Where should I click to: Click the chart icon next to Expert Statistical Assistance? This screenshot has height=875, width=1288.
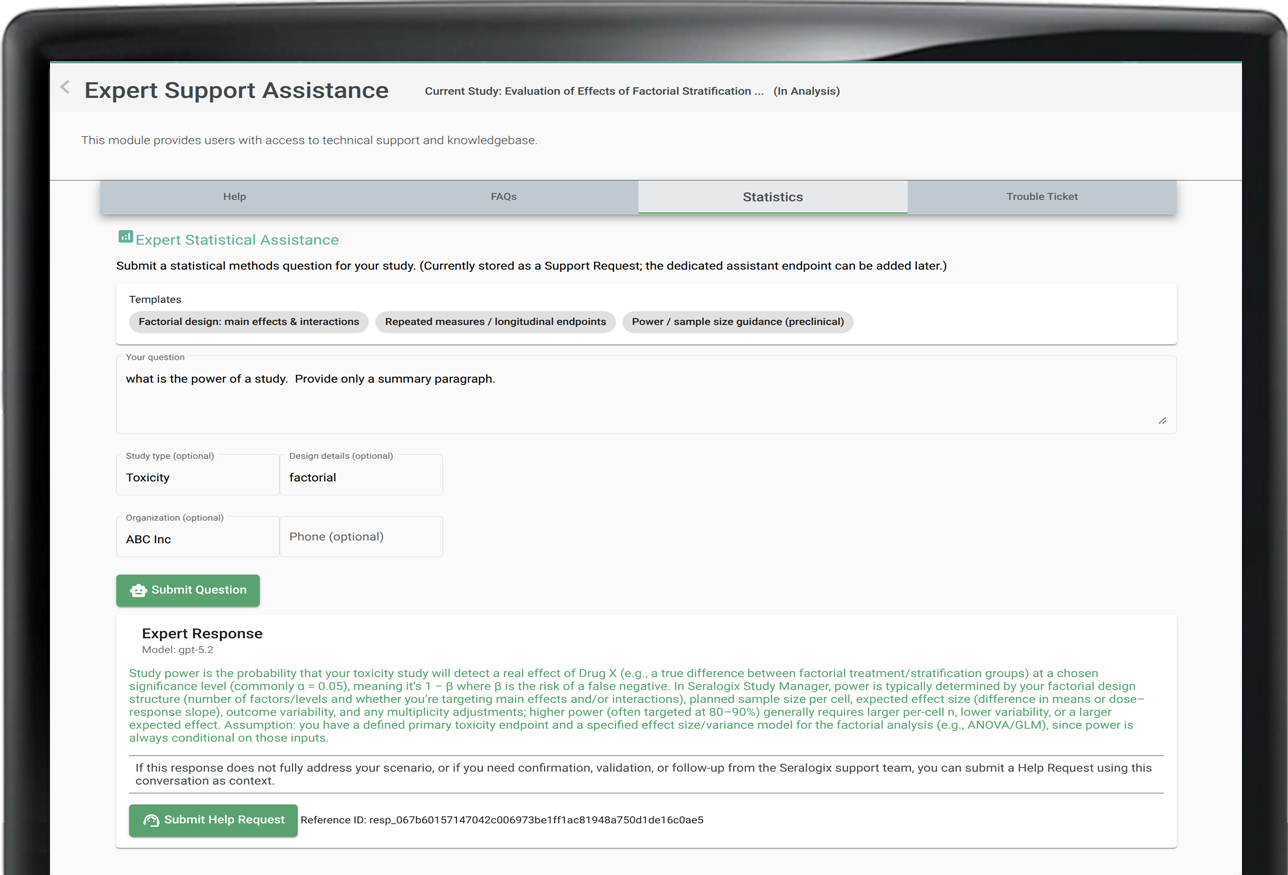coord(125,238)
